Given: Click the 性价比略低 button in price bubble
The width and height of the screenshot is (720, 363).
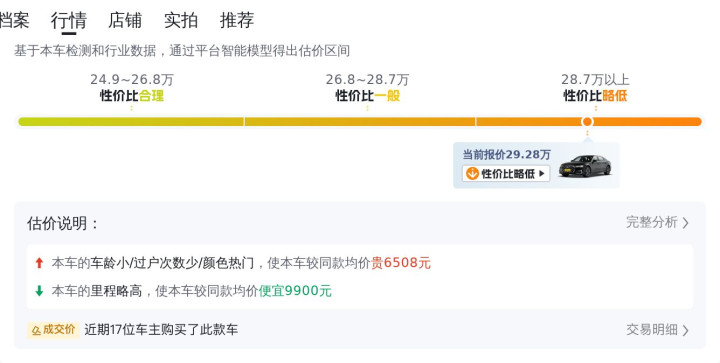Looking at the screenshot, I should click(x=506, y=173).
